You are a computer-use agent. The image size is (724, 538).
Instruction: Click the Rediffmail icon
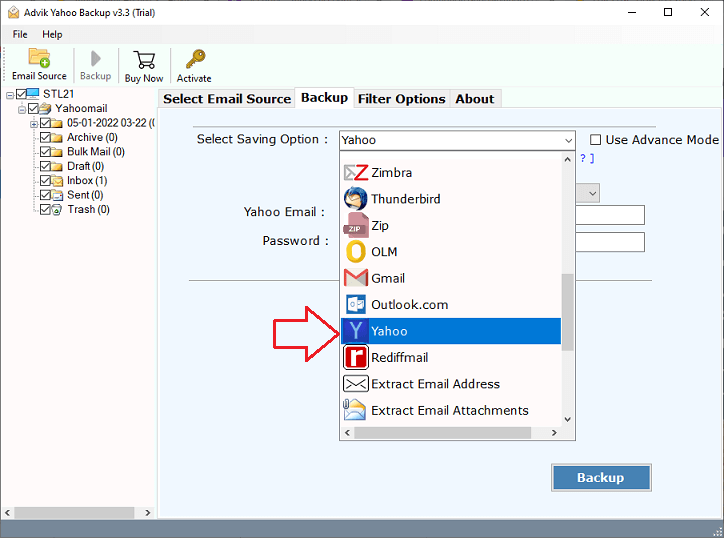pos(356,357)
